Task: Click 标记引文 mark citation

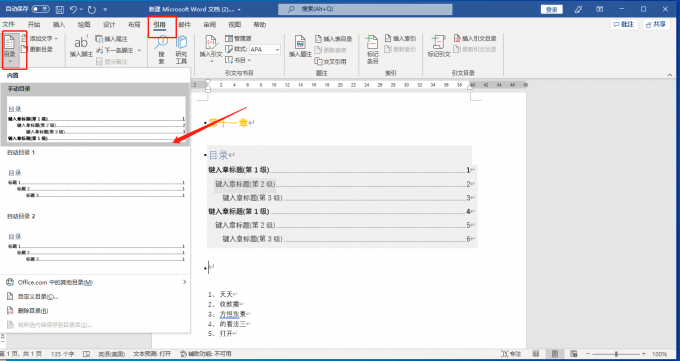Action: tap(439, 47)
